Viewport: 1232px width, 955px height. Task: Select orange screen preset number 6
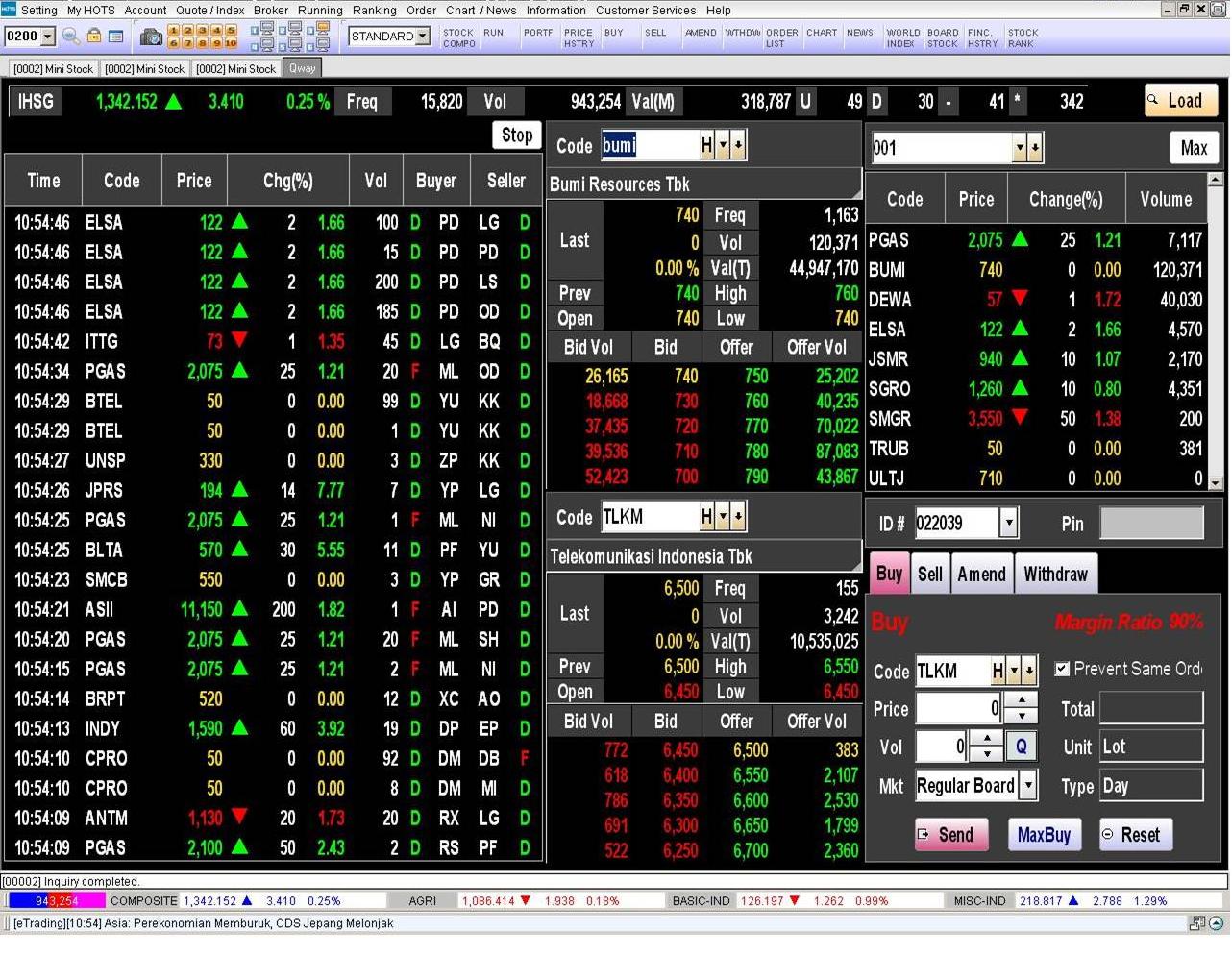pyautogui.click(x=174, y=43)
